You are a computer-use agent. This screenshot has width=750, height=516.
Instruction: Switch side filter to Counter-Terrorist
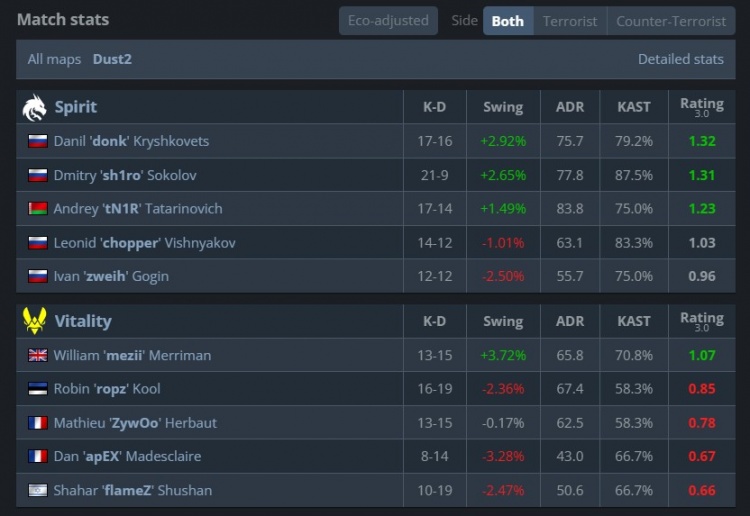tap(671, 20)
